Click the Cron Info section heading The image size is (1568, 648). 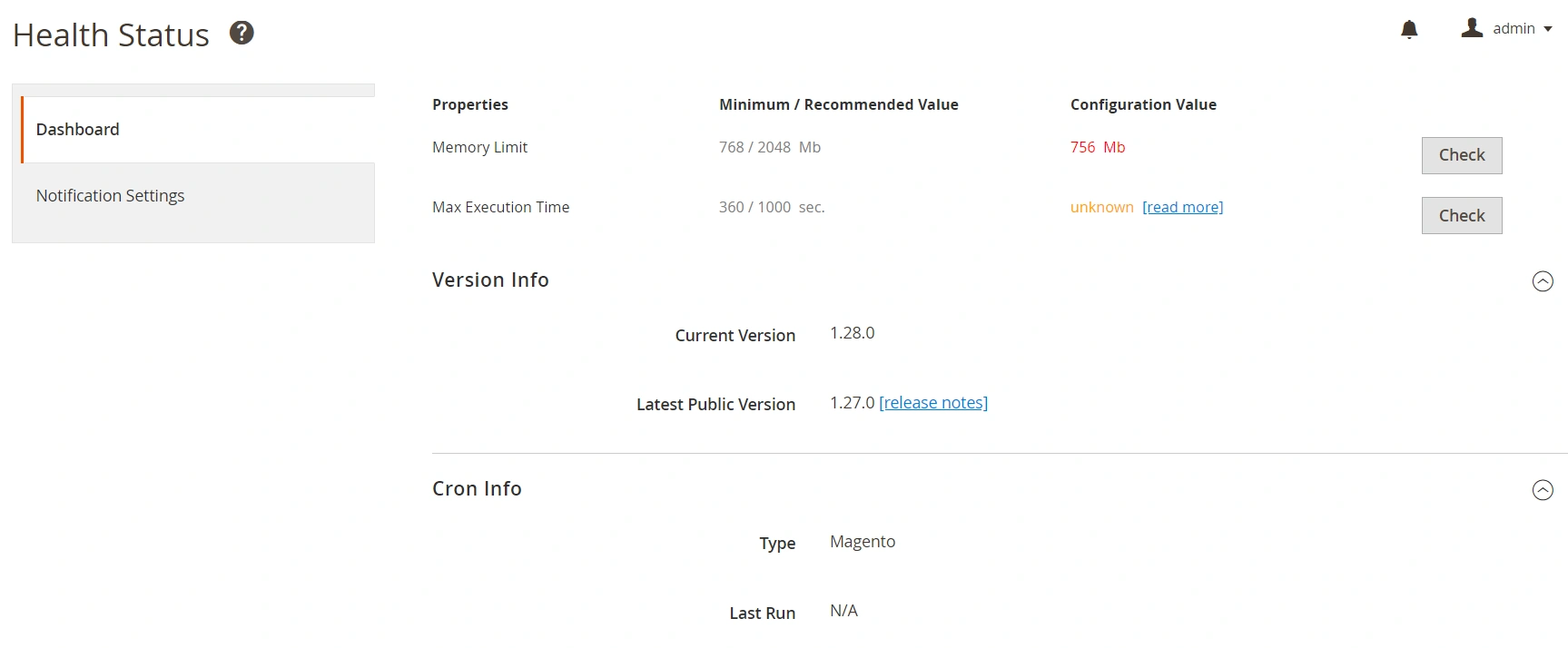(477, 489)
